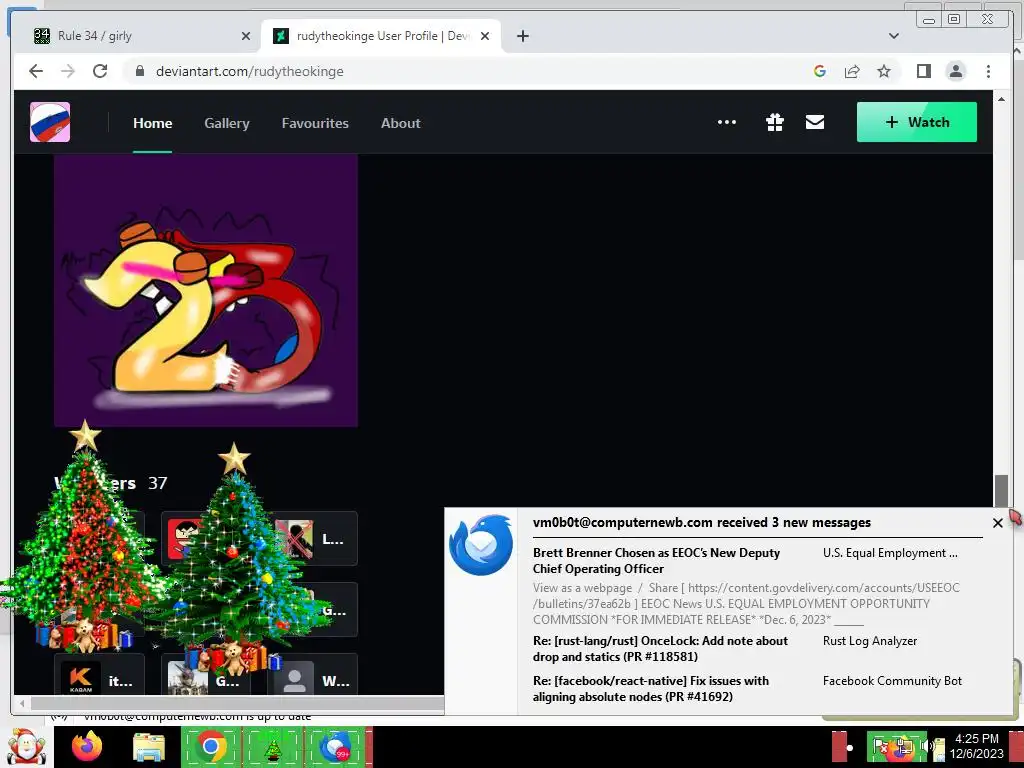
Task: Click the 'U.S. Equal Employment ...' sender text
Action: coord(890,552)
